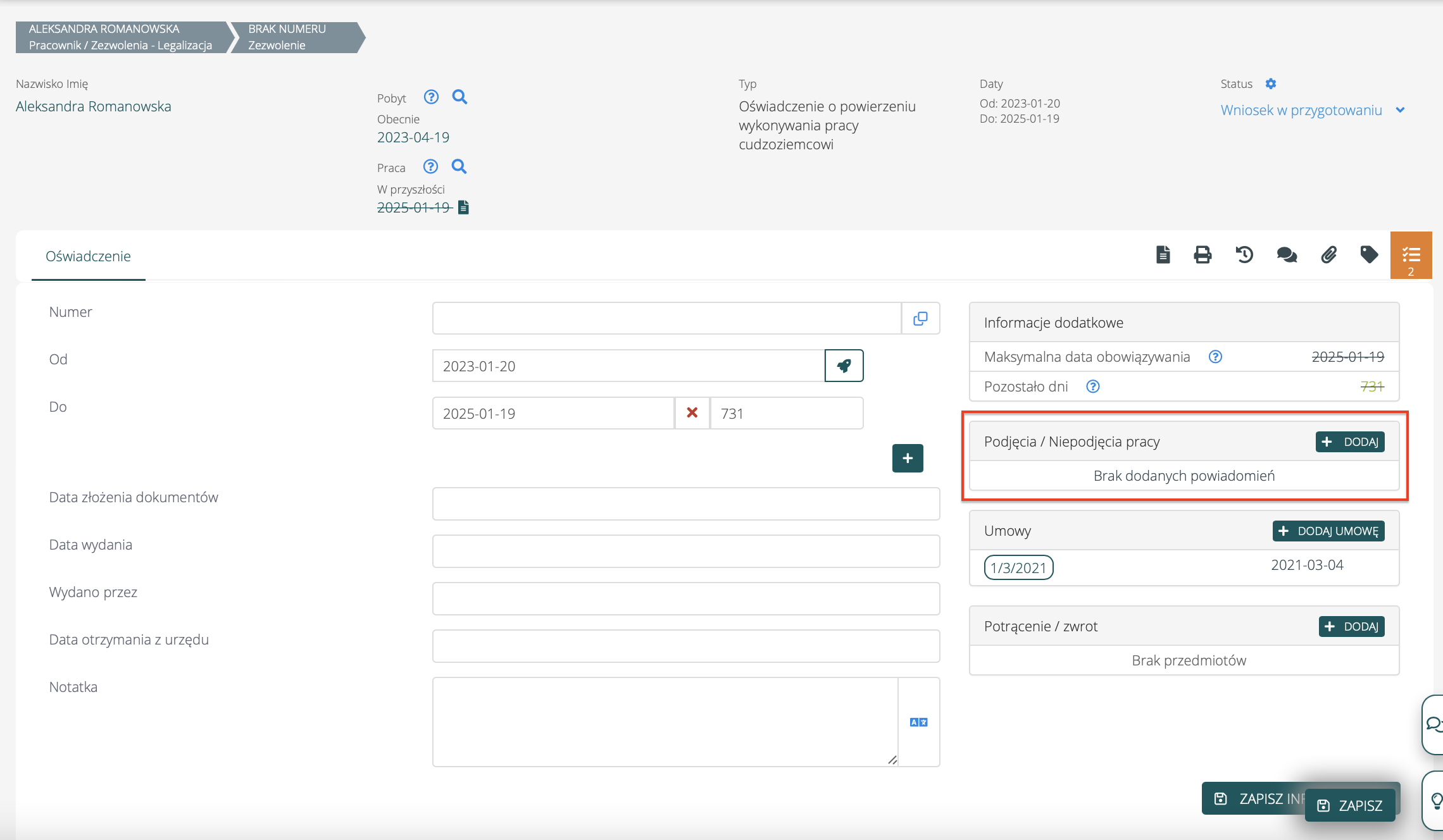The height and width of the screenshot is (840, 1443).
Task: Click the Data wydania input field
Action: pos(685,551)
